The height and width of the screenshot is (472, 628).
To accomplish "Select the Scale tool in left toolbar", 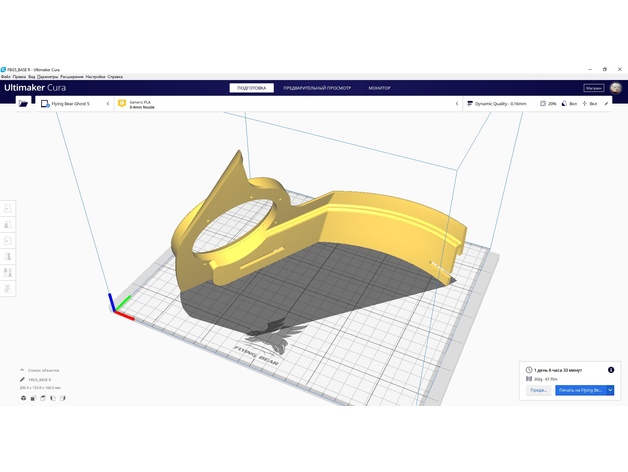I will click(x=9, y=224).
